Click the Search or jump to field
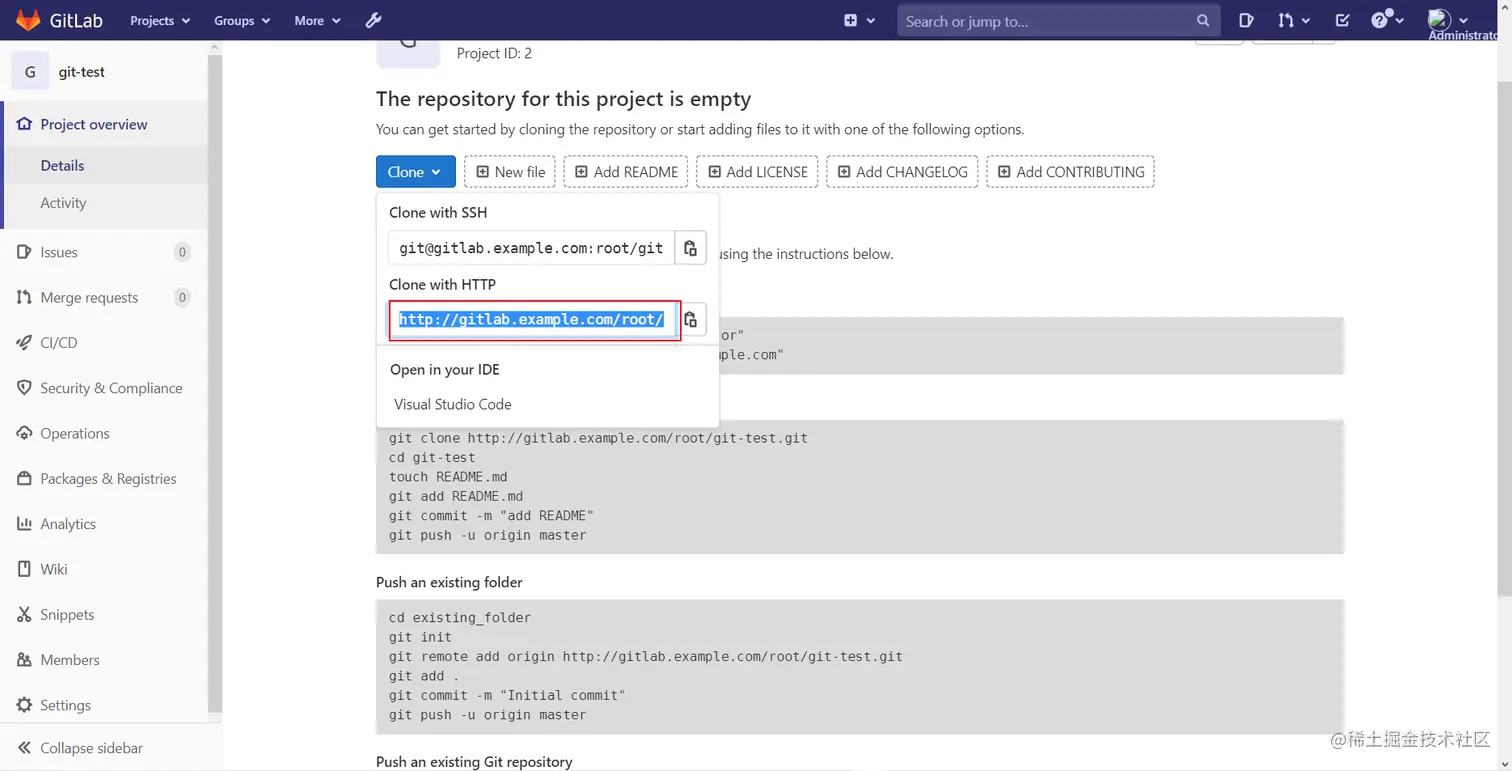The image size is (1512, 771). coord(1045,21)
